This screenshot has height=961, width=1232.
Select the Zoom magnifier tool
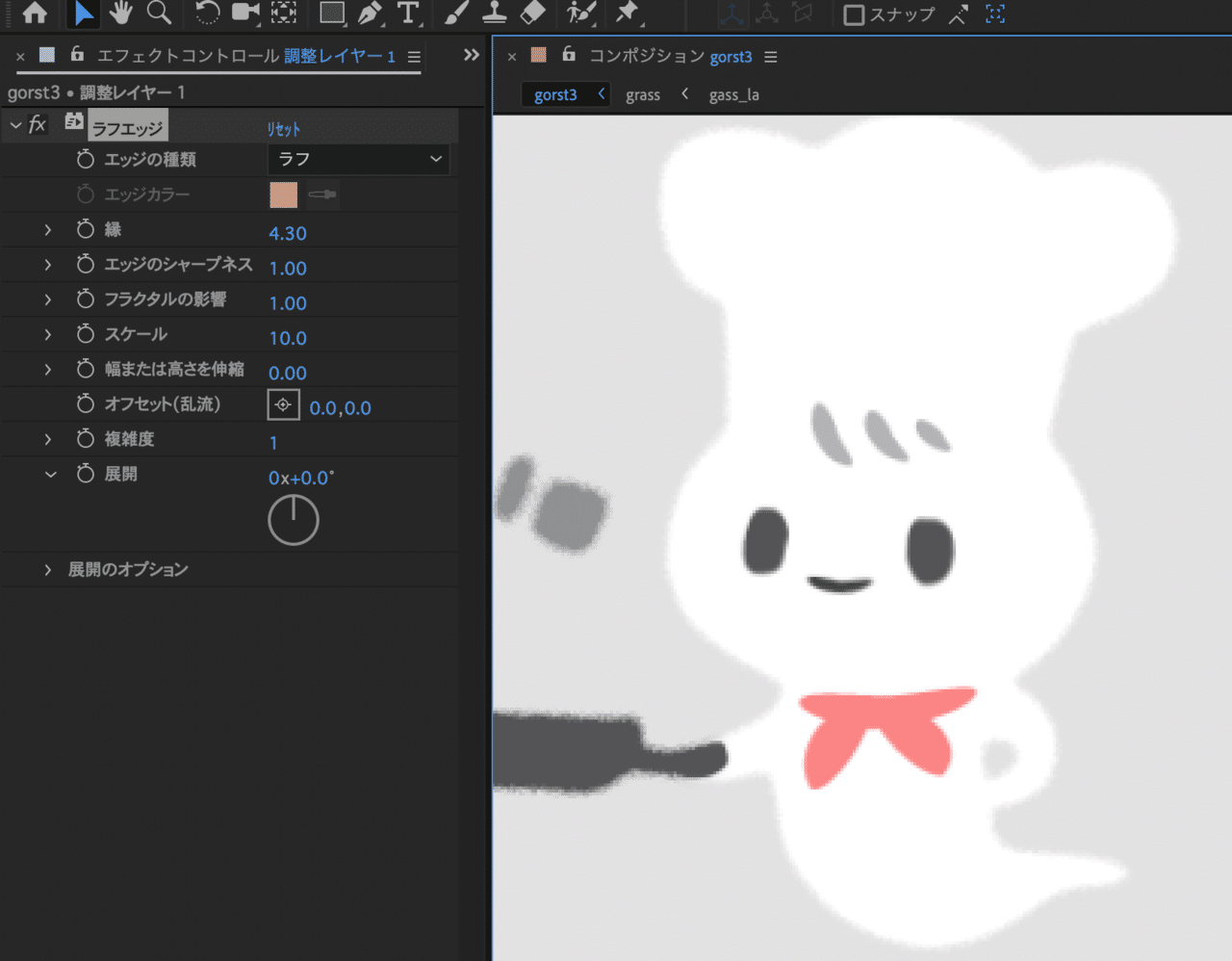[159, 13]
